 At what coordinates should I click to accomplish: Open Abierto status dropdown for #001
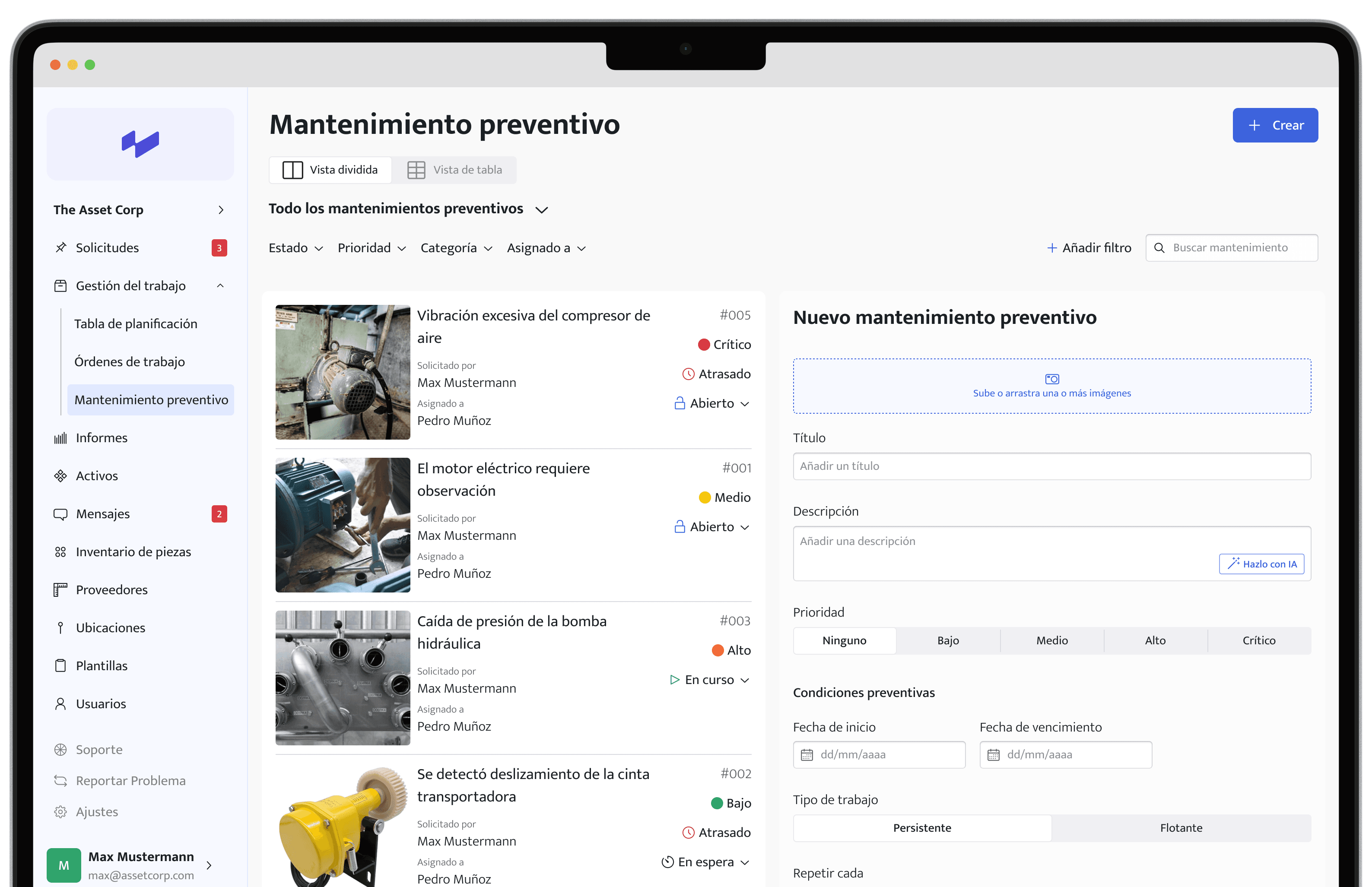tap(712, 526)
